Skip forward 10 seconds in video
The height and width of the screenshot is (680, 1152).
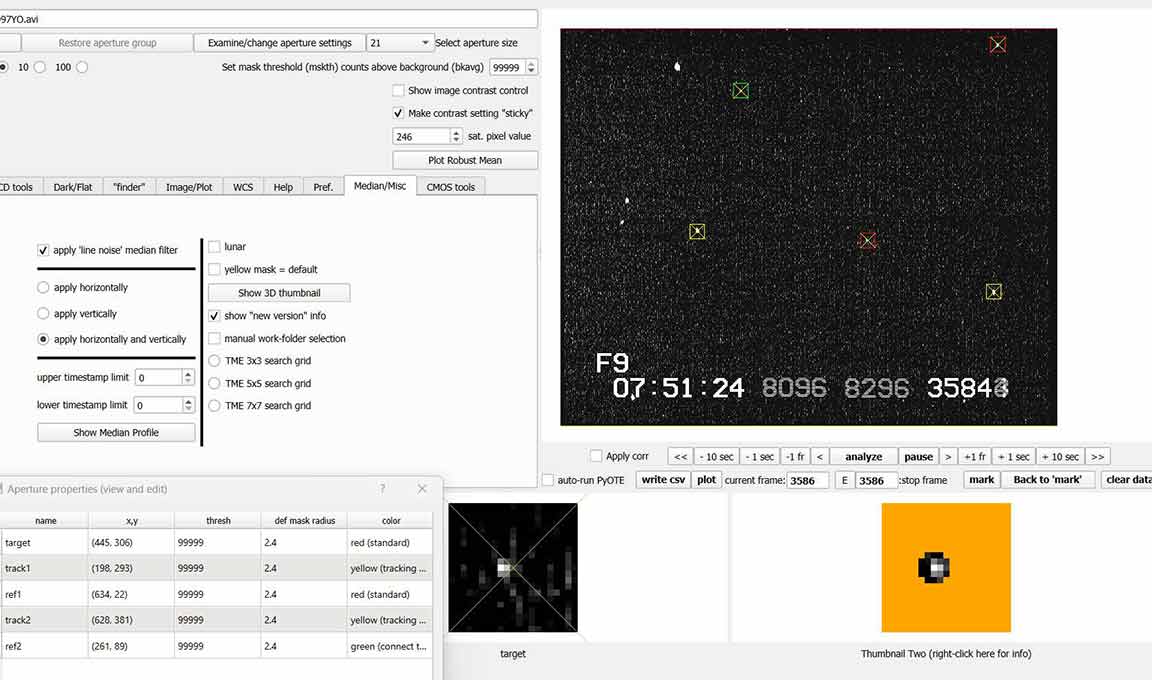coord(1059,457)
